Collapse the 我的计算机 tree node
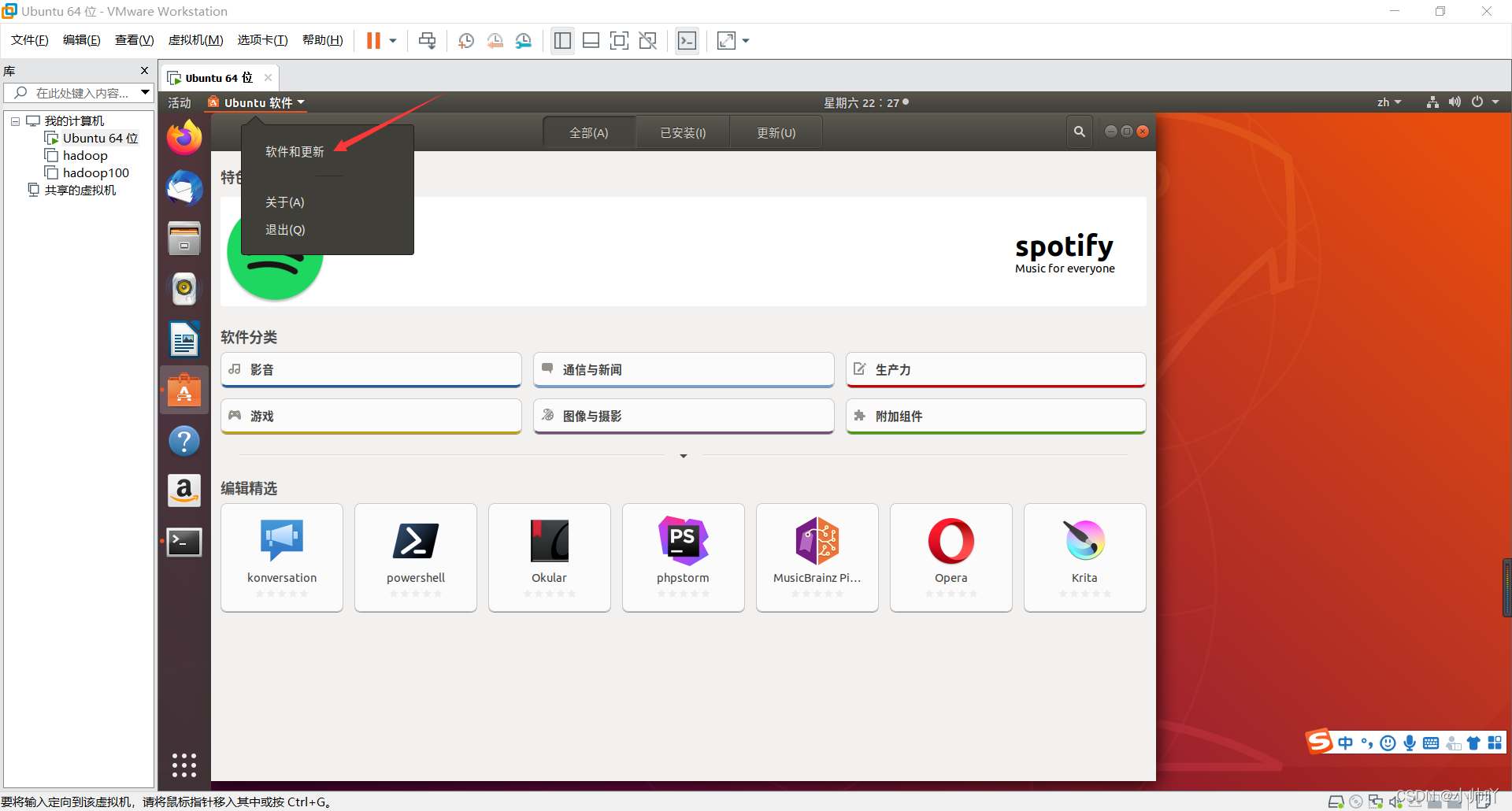The height and width of the screenshot is (811, 1512). point(15,121)
